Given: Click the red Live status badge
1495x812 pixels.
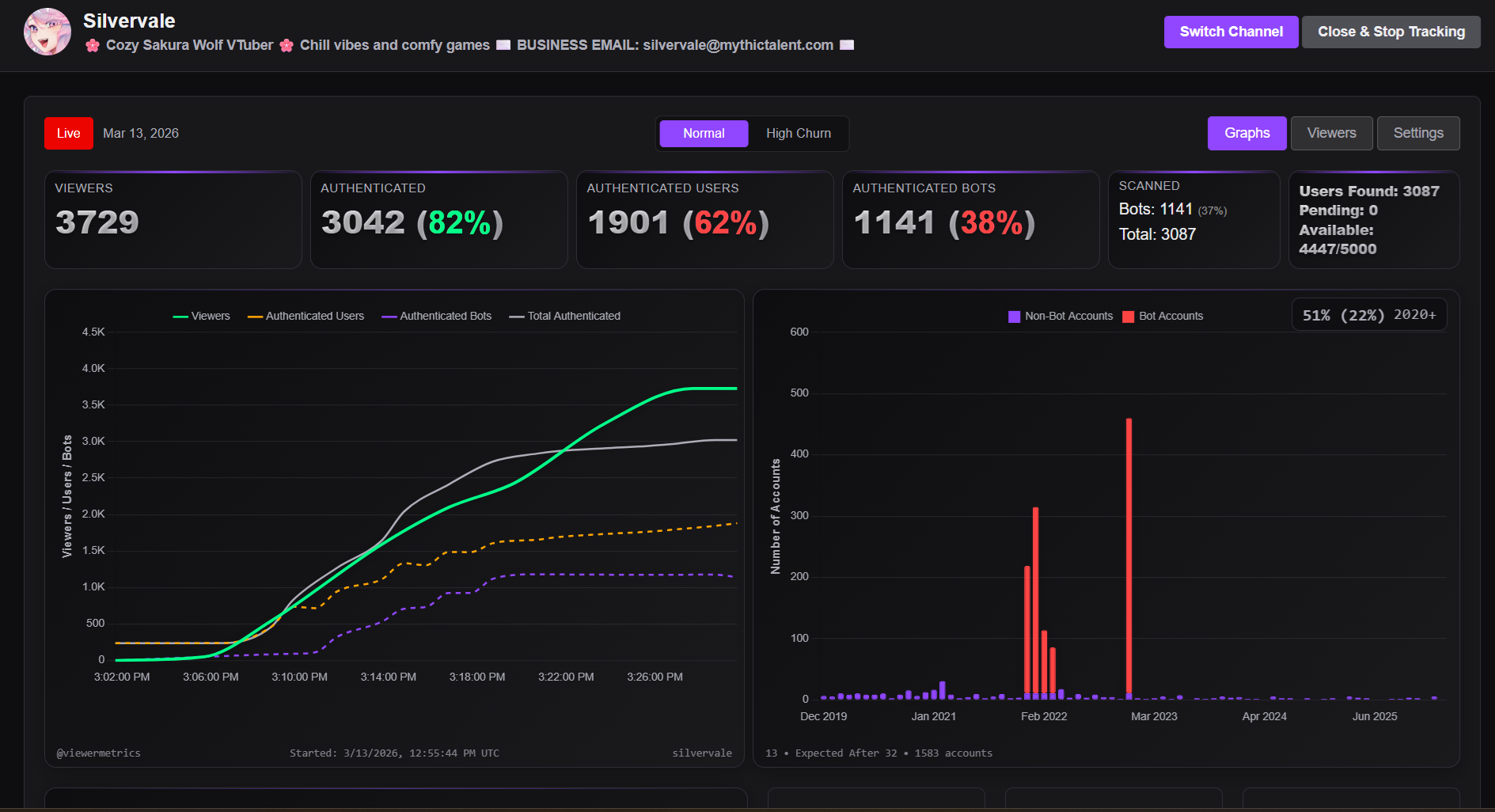Looking at the screenshot, I should (69, 134).
